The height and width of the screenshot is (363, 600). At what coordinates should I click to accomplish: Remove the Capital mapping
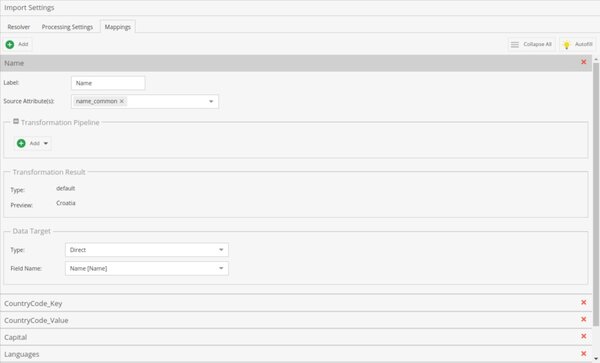tap(584, 336)
